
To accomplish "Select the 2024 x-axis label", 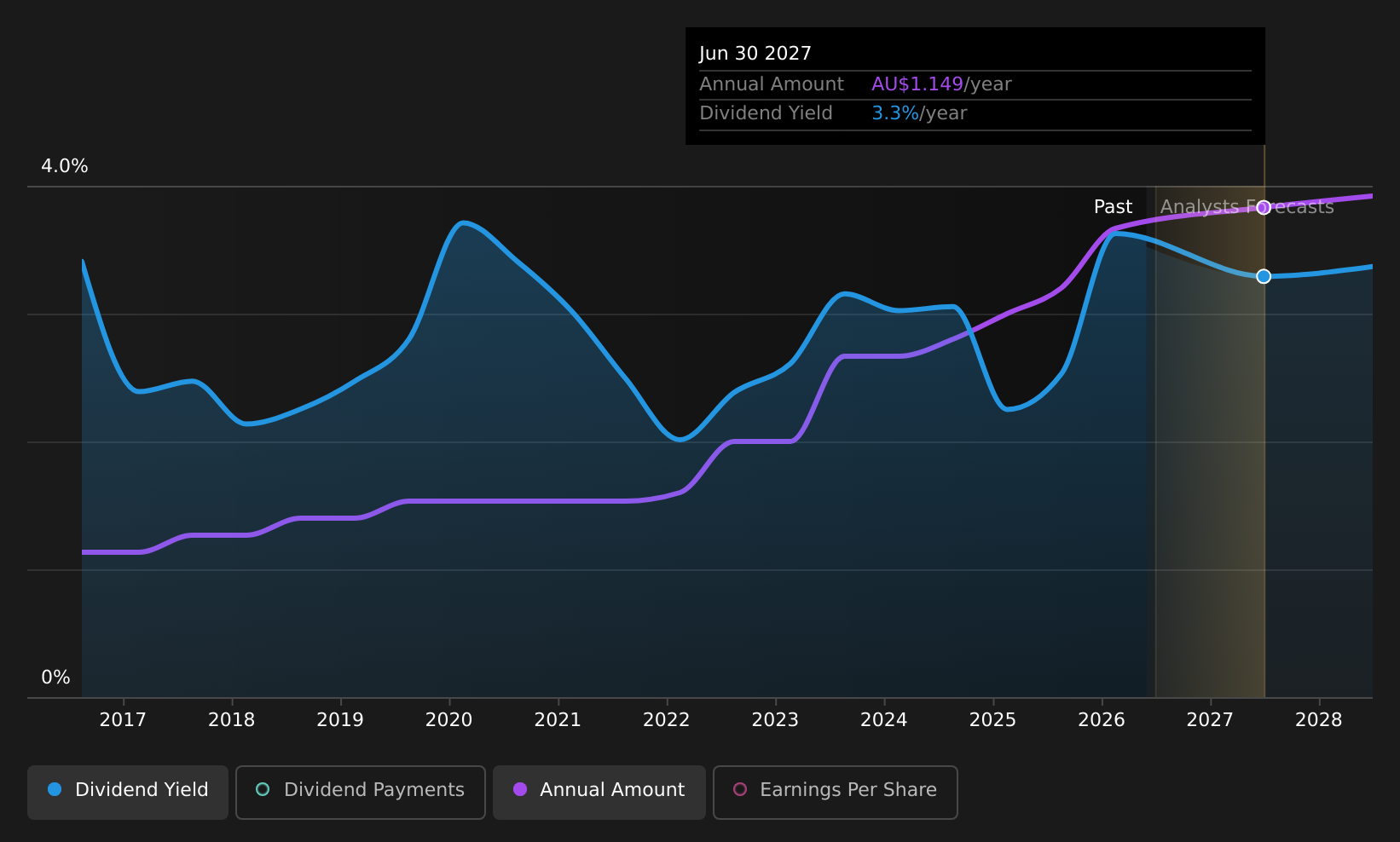I will [x=884, y=720].
